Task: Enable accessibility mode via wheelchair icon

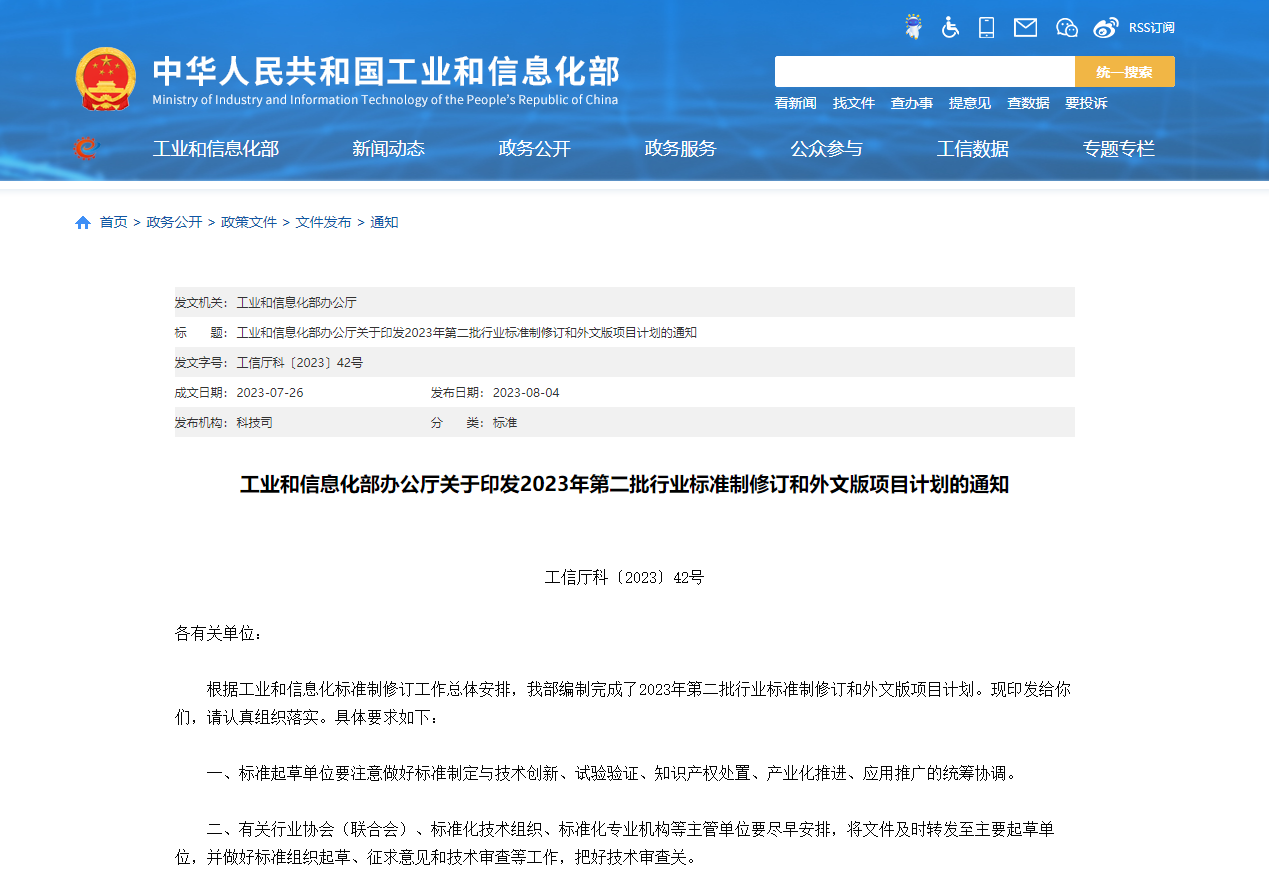Action: coord(950,27)
